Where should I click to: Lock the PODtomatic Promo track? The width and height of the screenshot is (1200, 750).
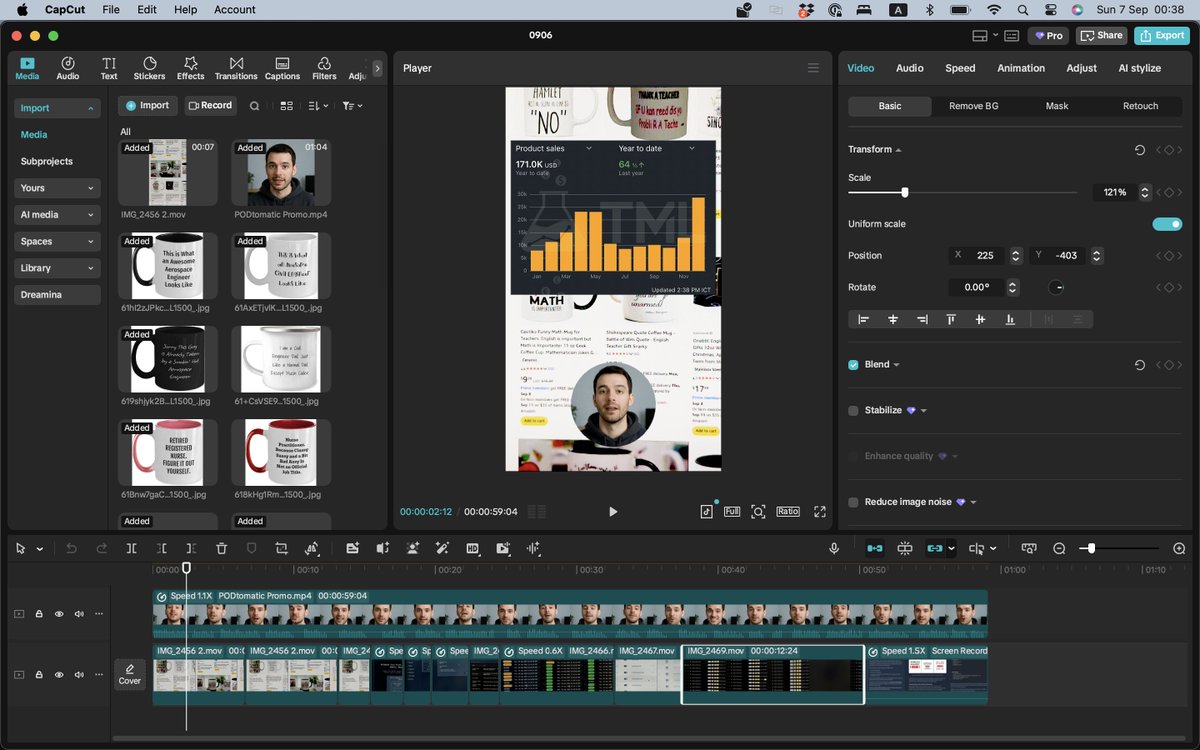click(x=39, y=614)
